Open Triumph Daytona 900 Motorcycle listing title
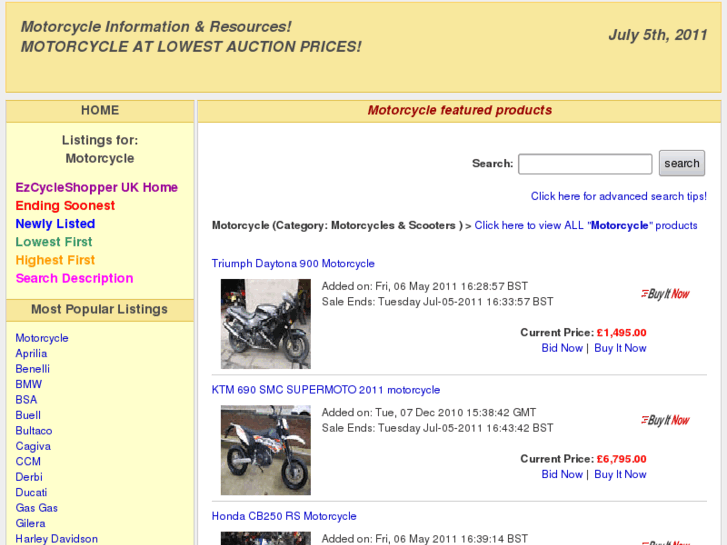727x545 pixels. pos(293,263)
